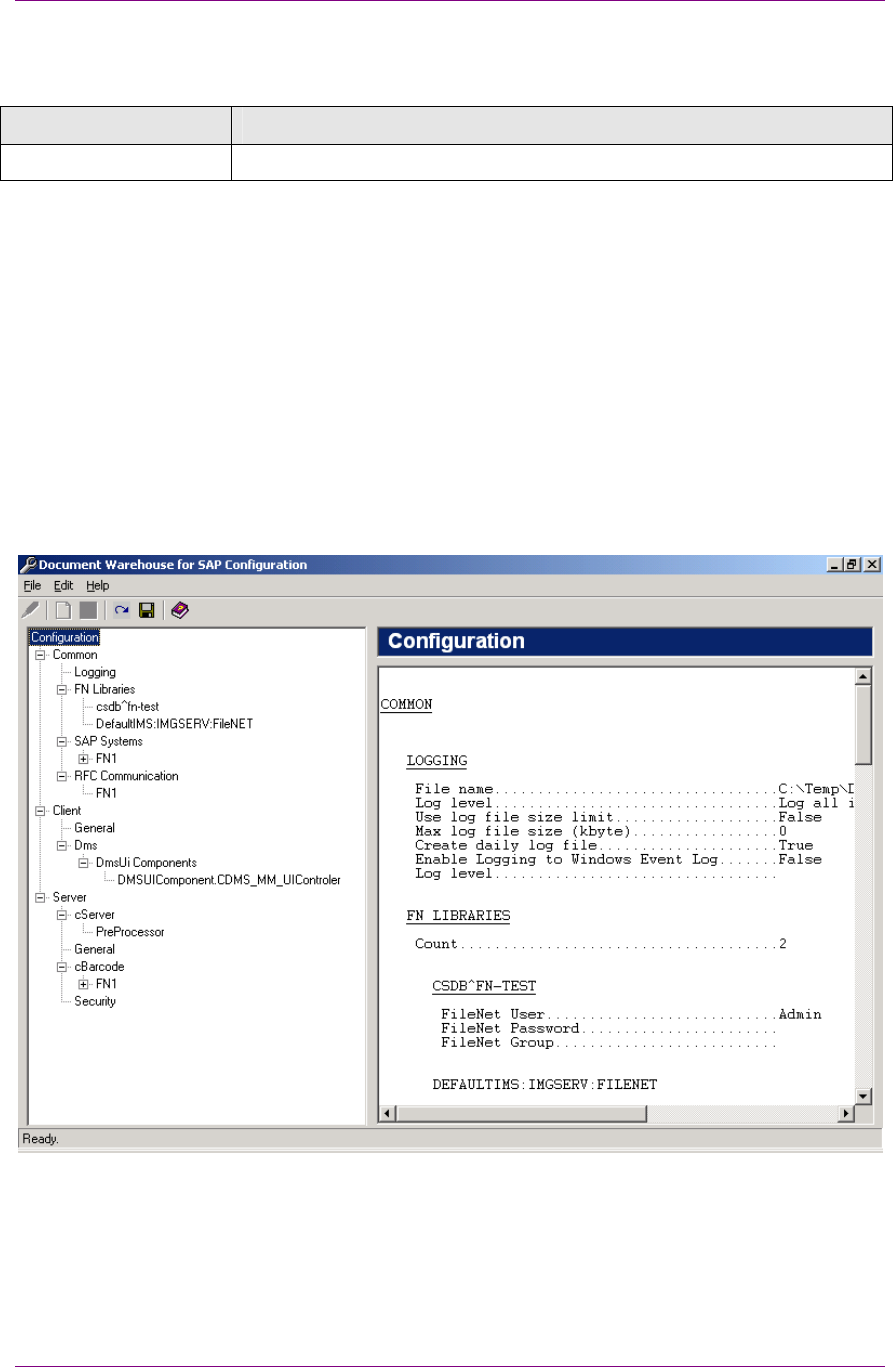This screenshot has height=1367, width=893.
Task: Click the new blank page toolbar icon
Action: coord(63,610)
